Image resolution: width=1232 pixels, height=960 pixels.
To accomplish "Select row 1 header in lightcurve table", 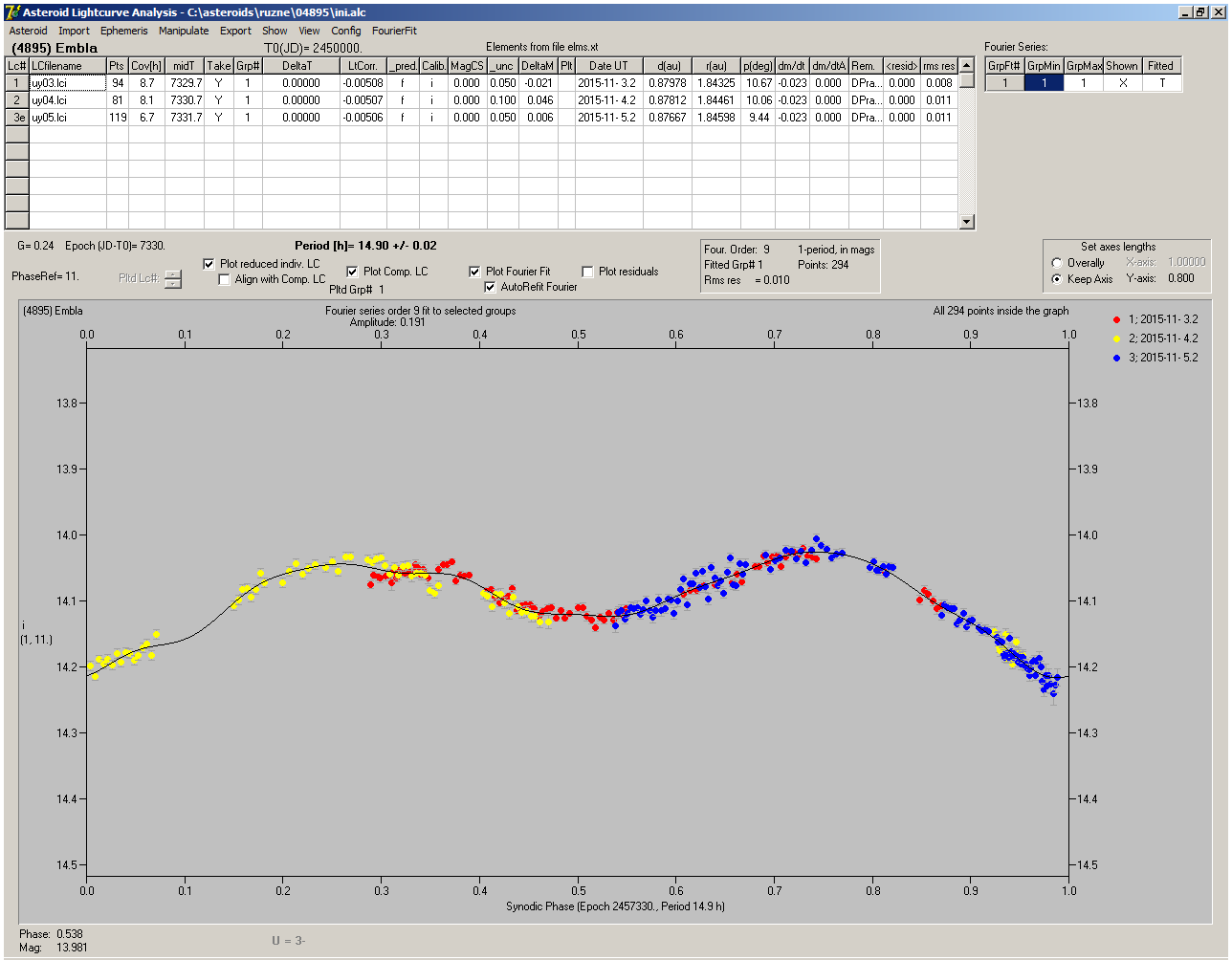I will [17, 83].
